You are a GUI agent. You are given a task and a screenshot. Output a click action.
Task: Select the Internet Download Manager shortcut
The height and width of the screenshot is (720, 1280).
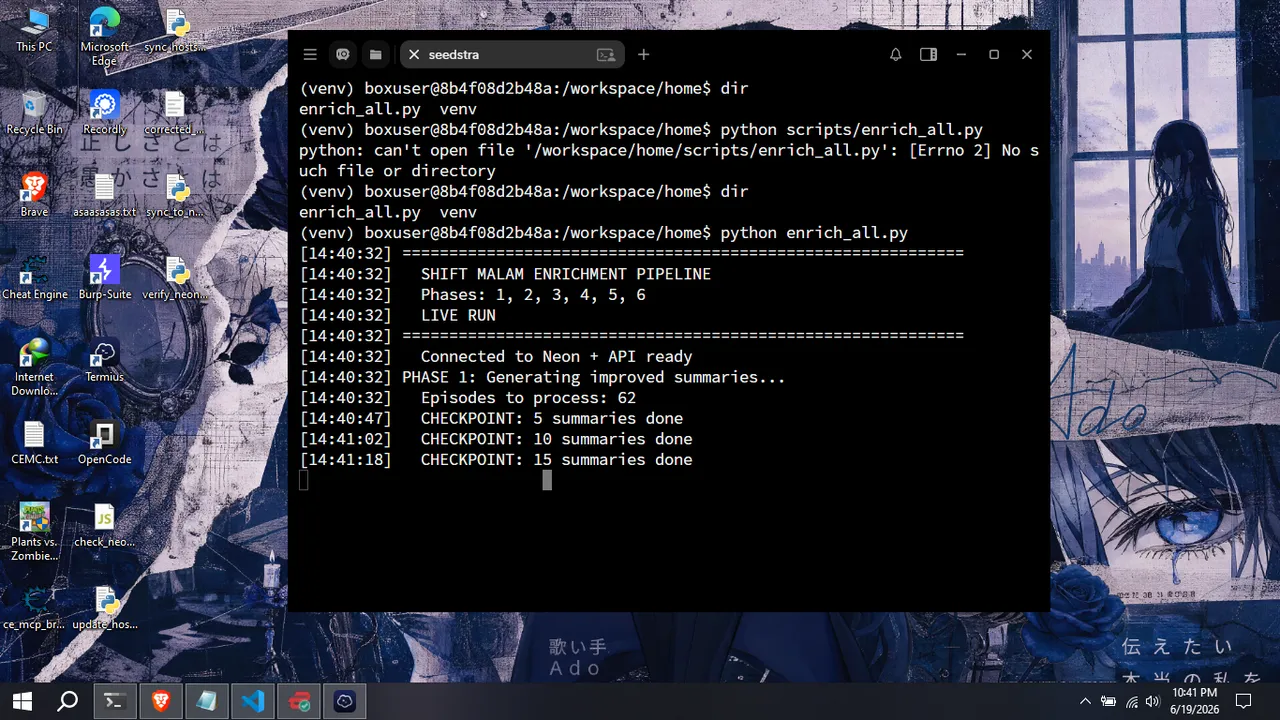pyautogui.click(x=34, y=367)
